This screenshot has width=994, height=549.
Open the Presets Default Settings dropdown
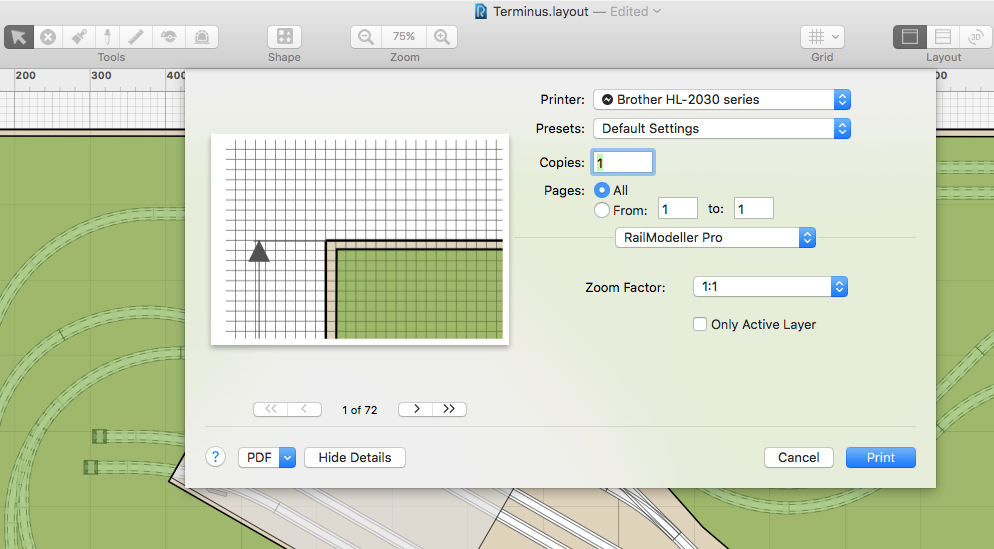coord(721,129)
